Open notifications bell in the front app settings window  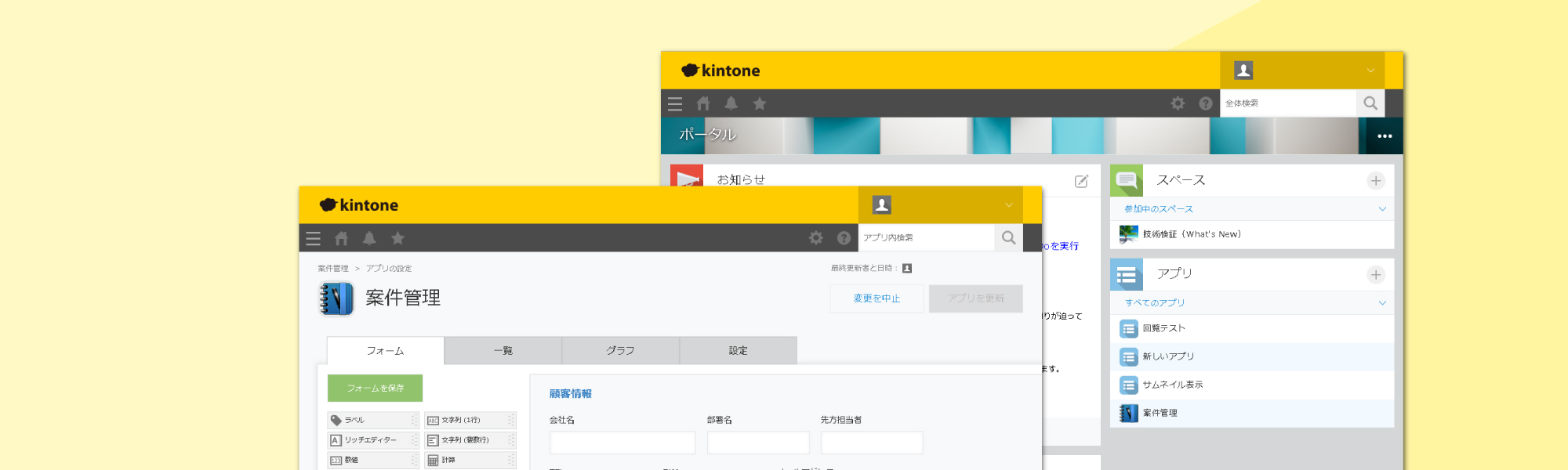coord(369,238)
